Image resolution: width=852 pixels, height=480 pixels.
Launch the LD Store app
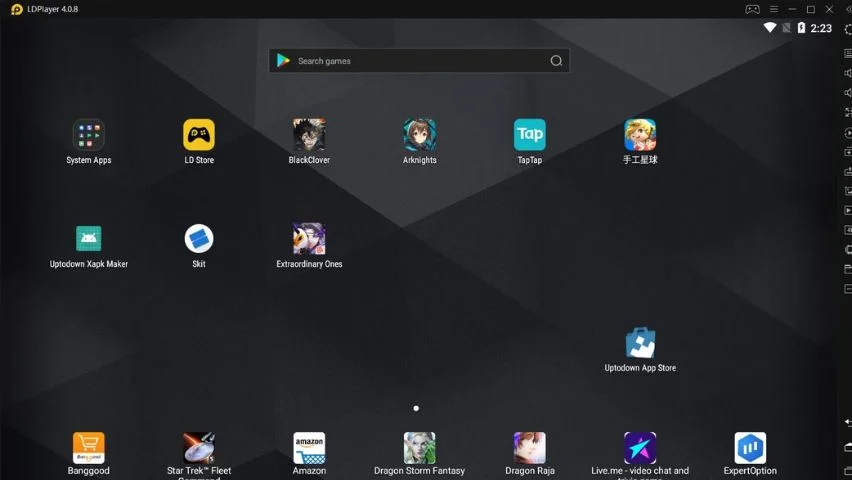coord(199,135)
